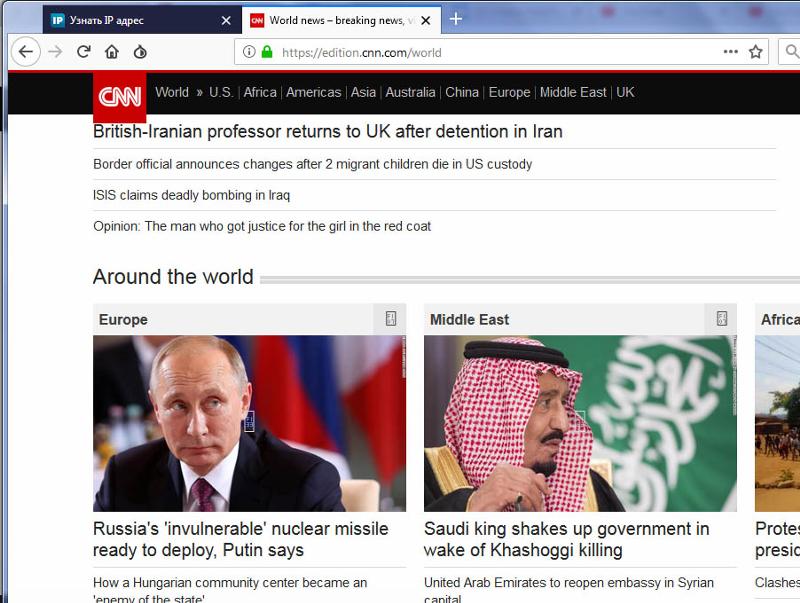
Task: Click the search magnifier icon
Action: [791, 52]
